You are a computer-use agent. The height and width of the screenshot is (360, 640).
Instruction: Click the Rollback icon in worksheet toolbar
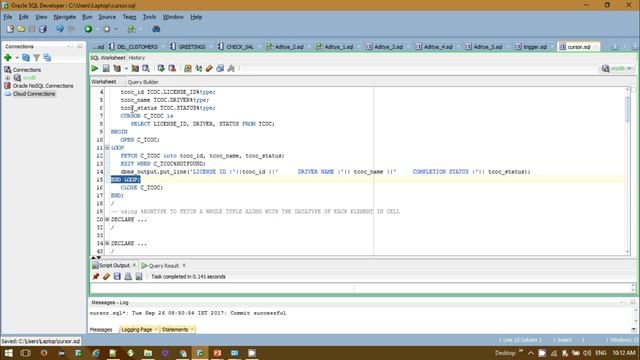(172, 69)
